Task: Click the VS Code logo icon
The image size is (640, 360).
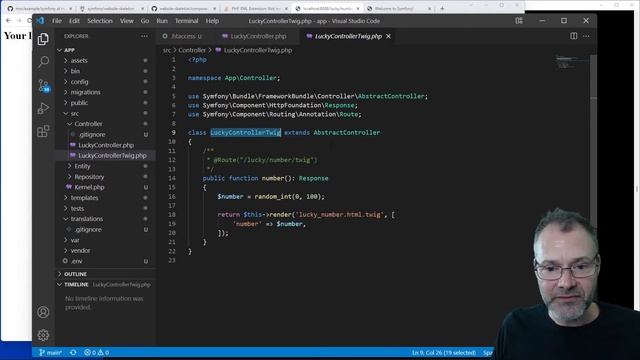Action: 40,21
